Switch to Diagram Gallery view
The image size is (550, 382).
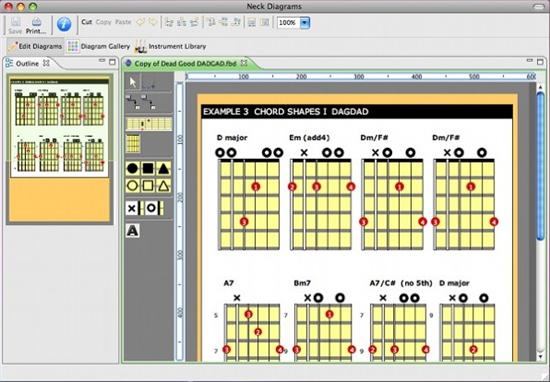99,46
